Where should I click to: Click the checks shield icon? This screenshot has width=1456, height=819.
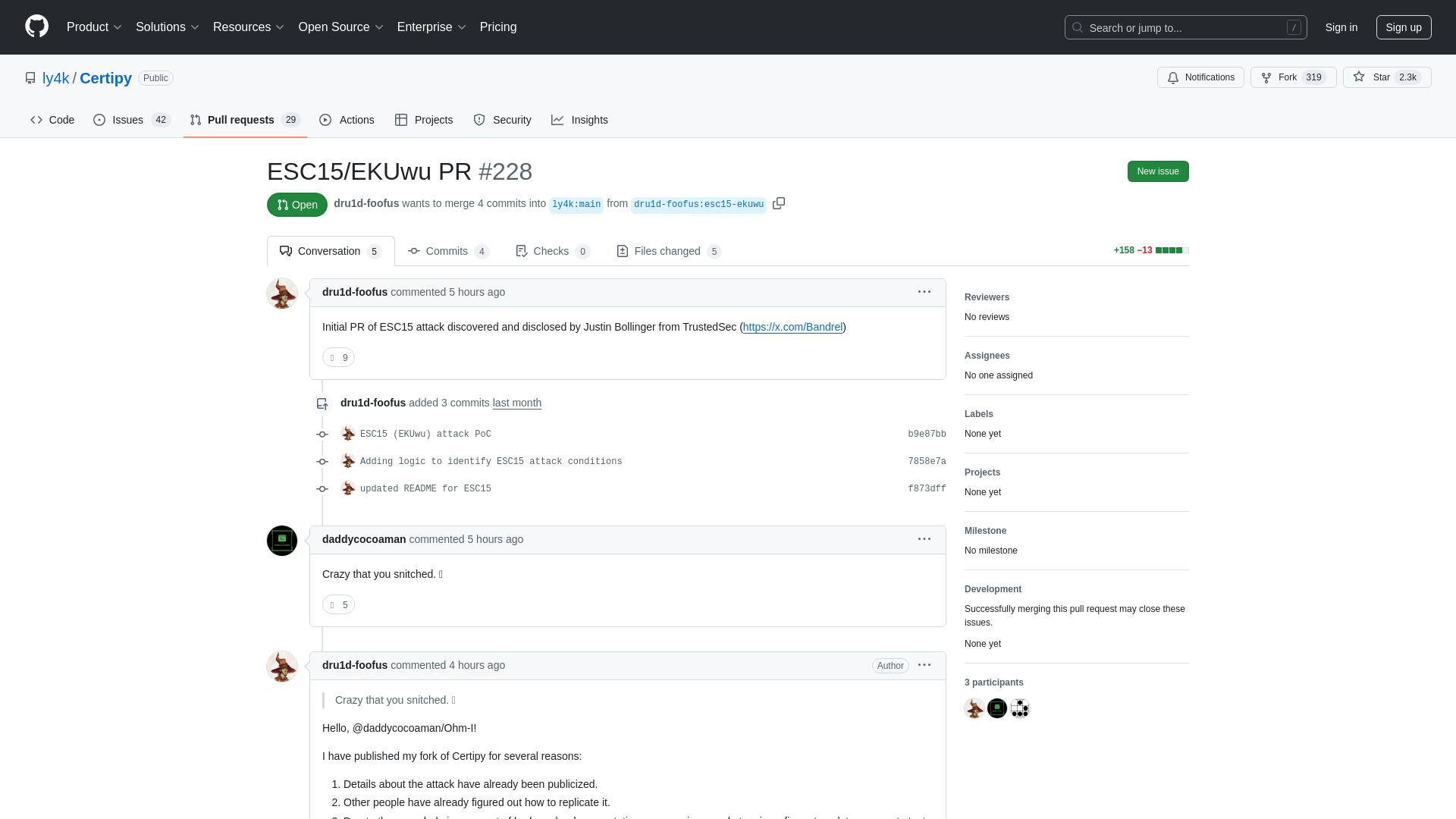(521, 250)
